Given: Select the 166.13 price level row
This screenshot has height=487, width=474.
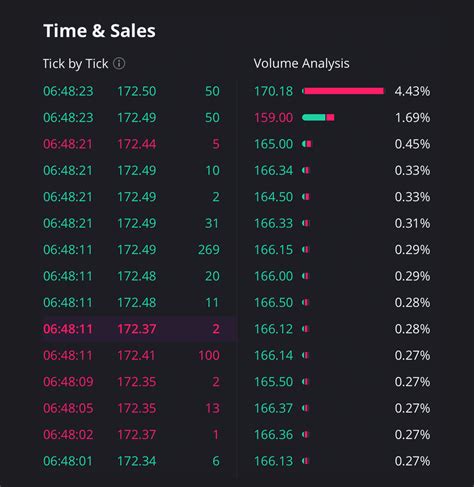Looking at the screenshot, I should point(342,461).
